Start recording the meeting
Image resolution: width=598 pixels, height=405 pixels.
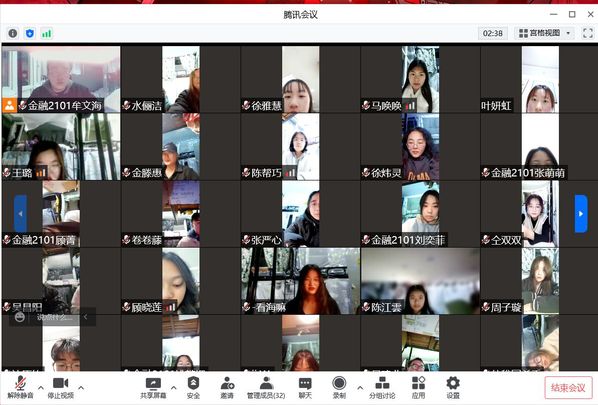pos(339,387)
